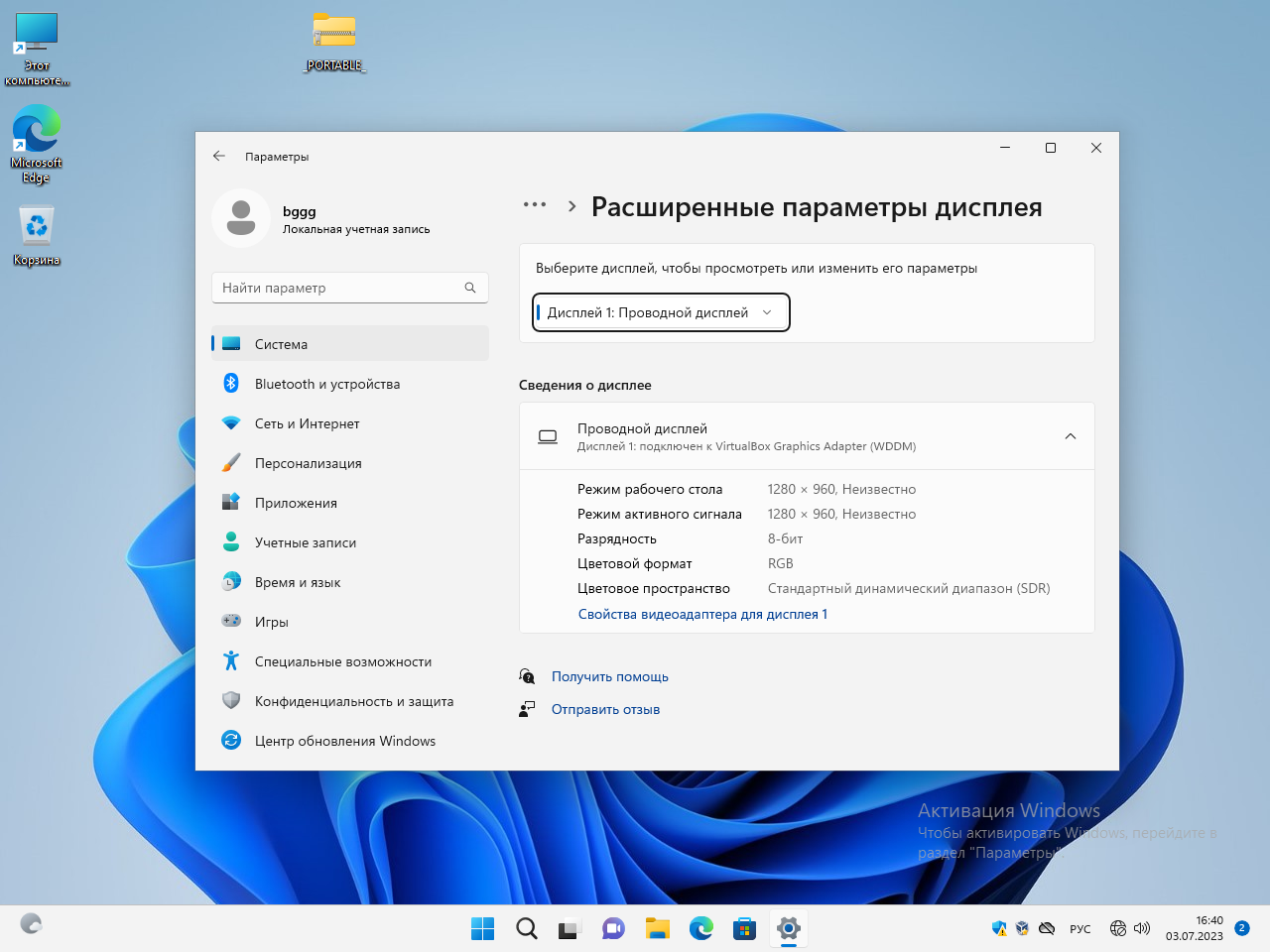
Task: Close the Параметры window
Action: (1096, 148)
